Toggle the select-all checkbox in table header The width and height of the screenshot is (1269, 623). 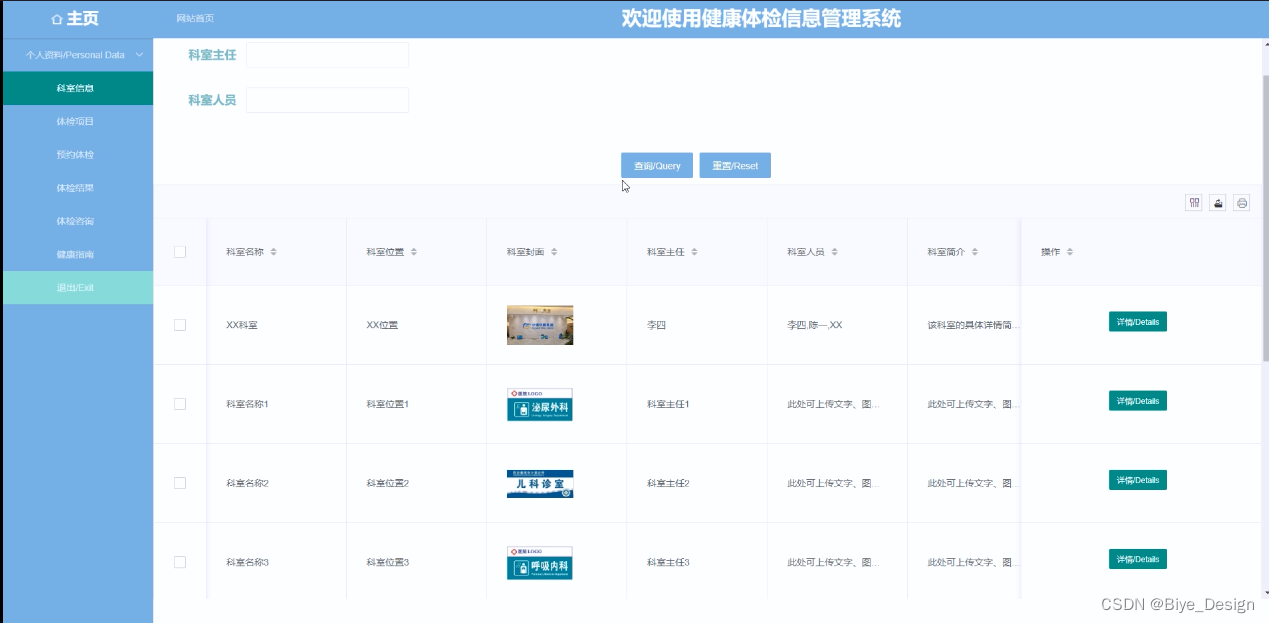click(180, 252)
